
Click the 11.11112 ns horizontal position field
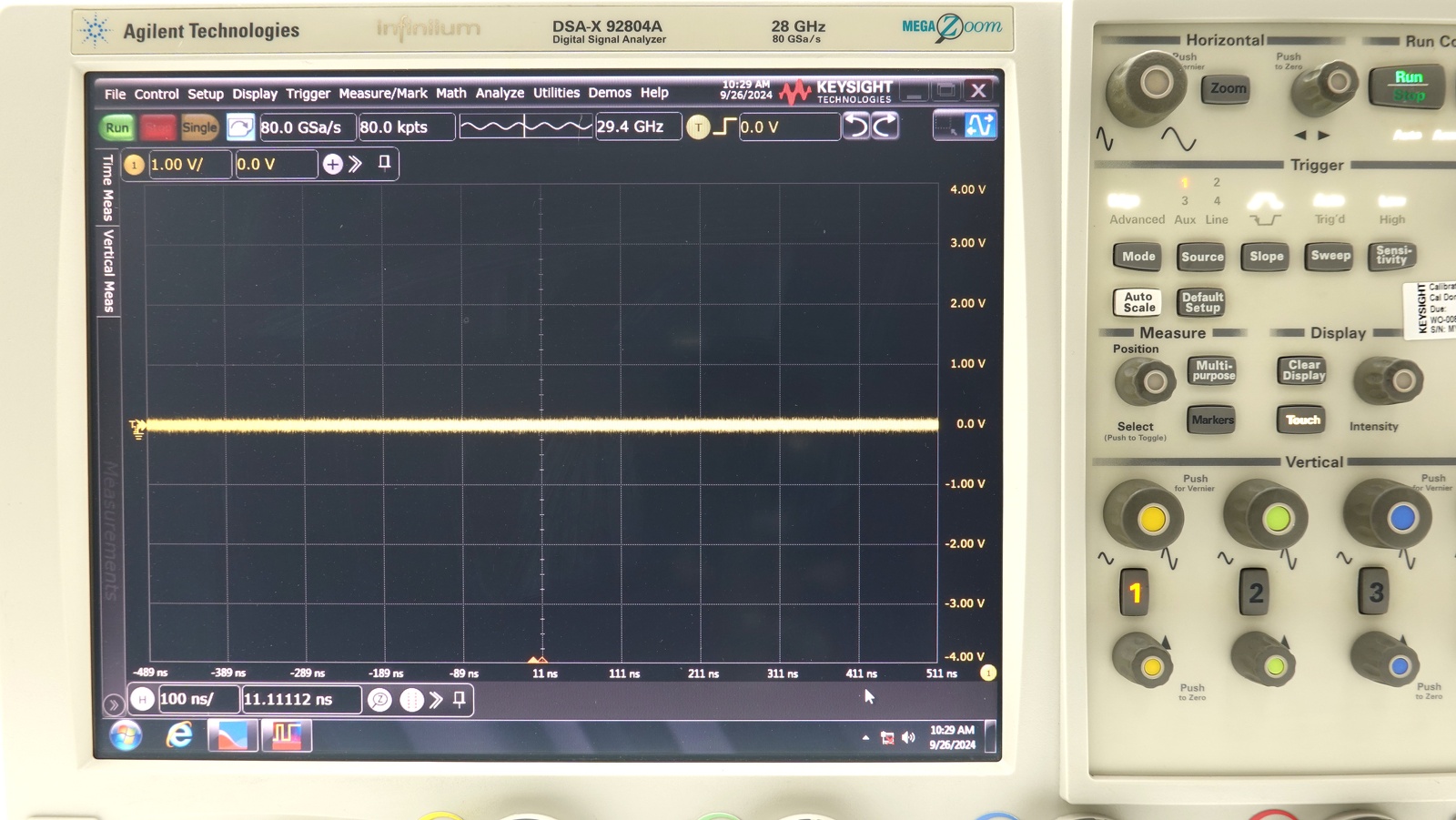click(301, 699)
